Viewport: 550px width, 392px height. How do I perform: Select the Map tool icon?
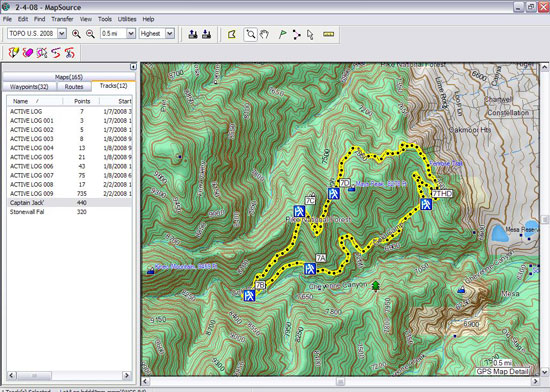coord(232,34)
